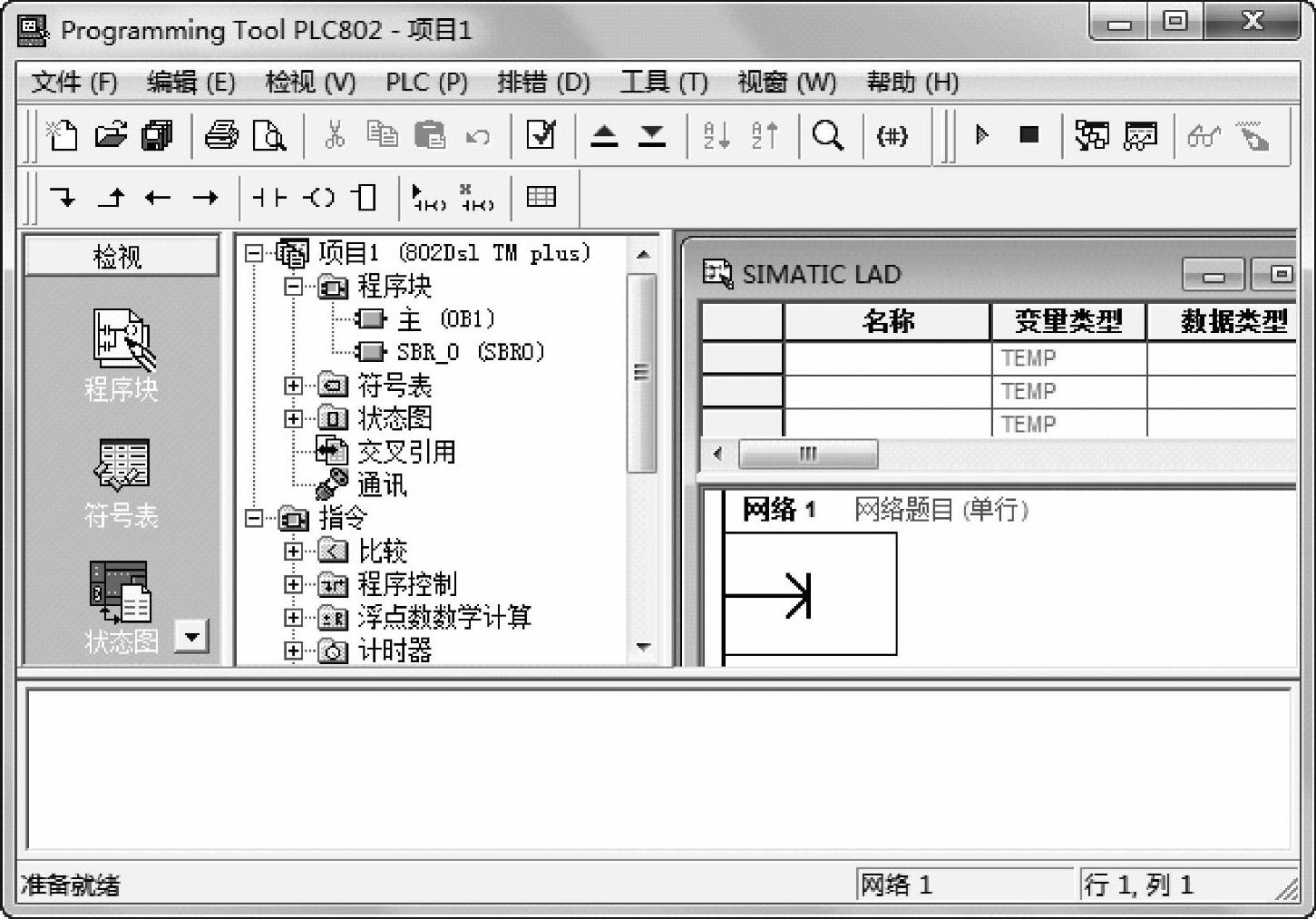
Task: Click the pencil write icon
Action: pos(1253,136)
